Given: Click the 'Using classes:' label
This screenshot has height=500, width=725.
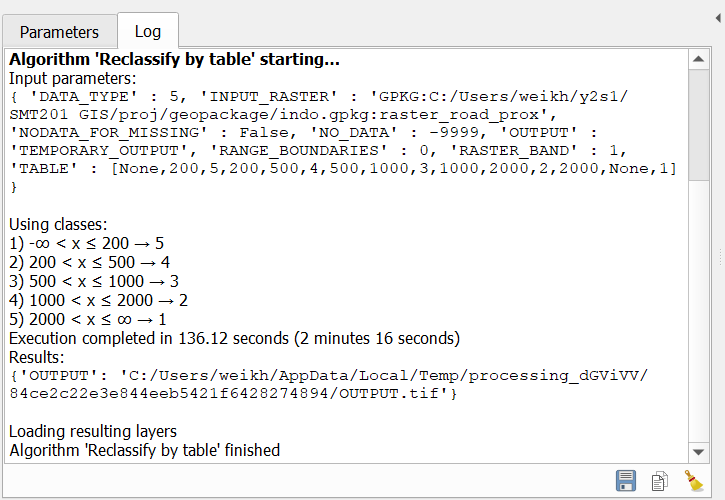Looking at the screenshot, I should pyautogui.click(x=58, y=224).
